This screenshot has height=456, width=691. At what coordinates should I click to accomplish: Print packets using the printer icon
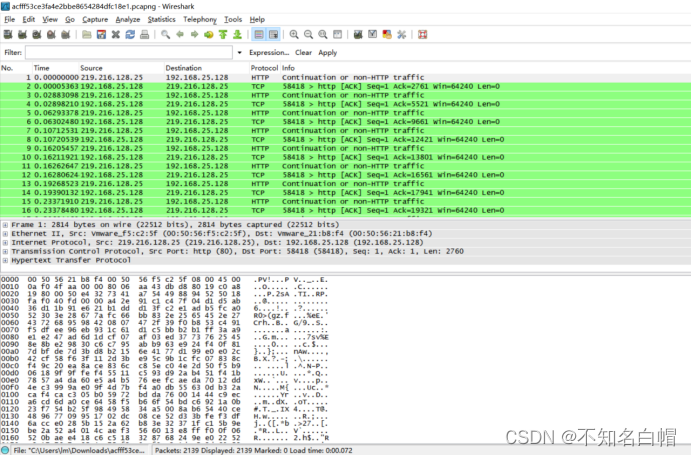[x=145, y=34]
